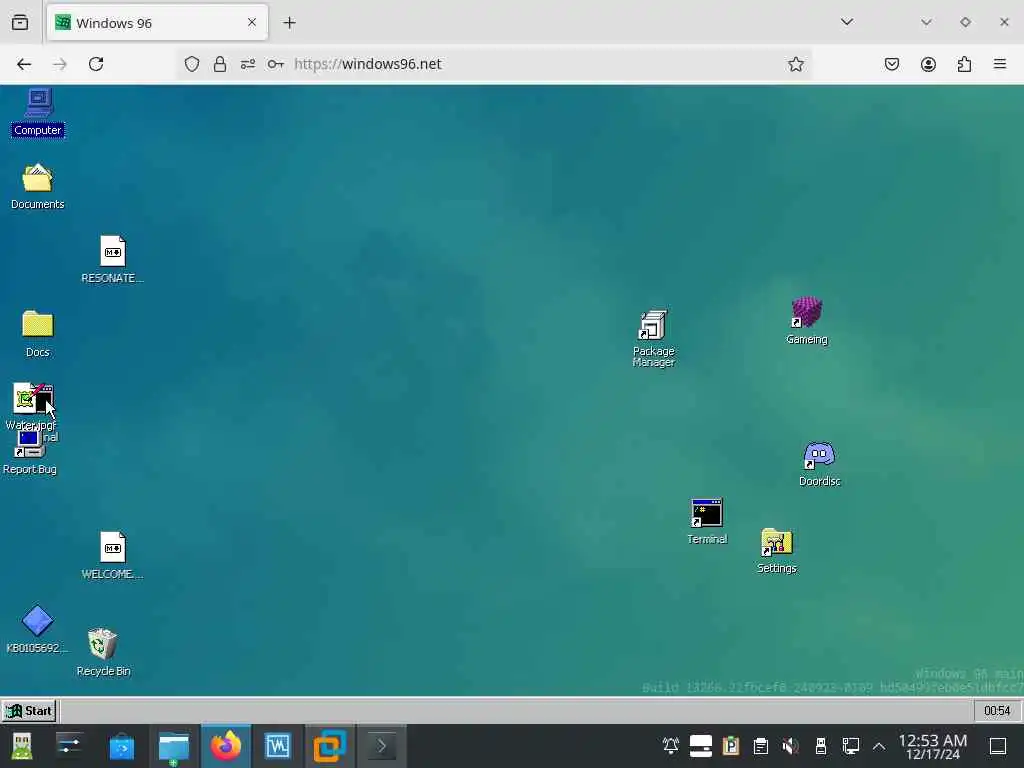The height and width of the screenshot is (768, 1024).
Task: Click the Windows 96 taskbar clock
Action: 997,711
